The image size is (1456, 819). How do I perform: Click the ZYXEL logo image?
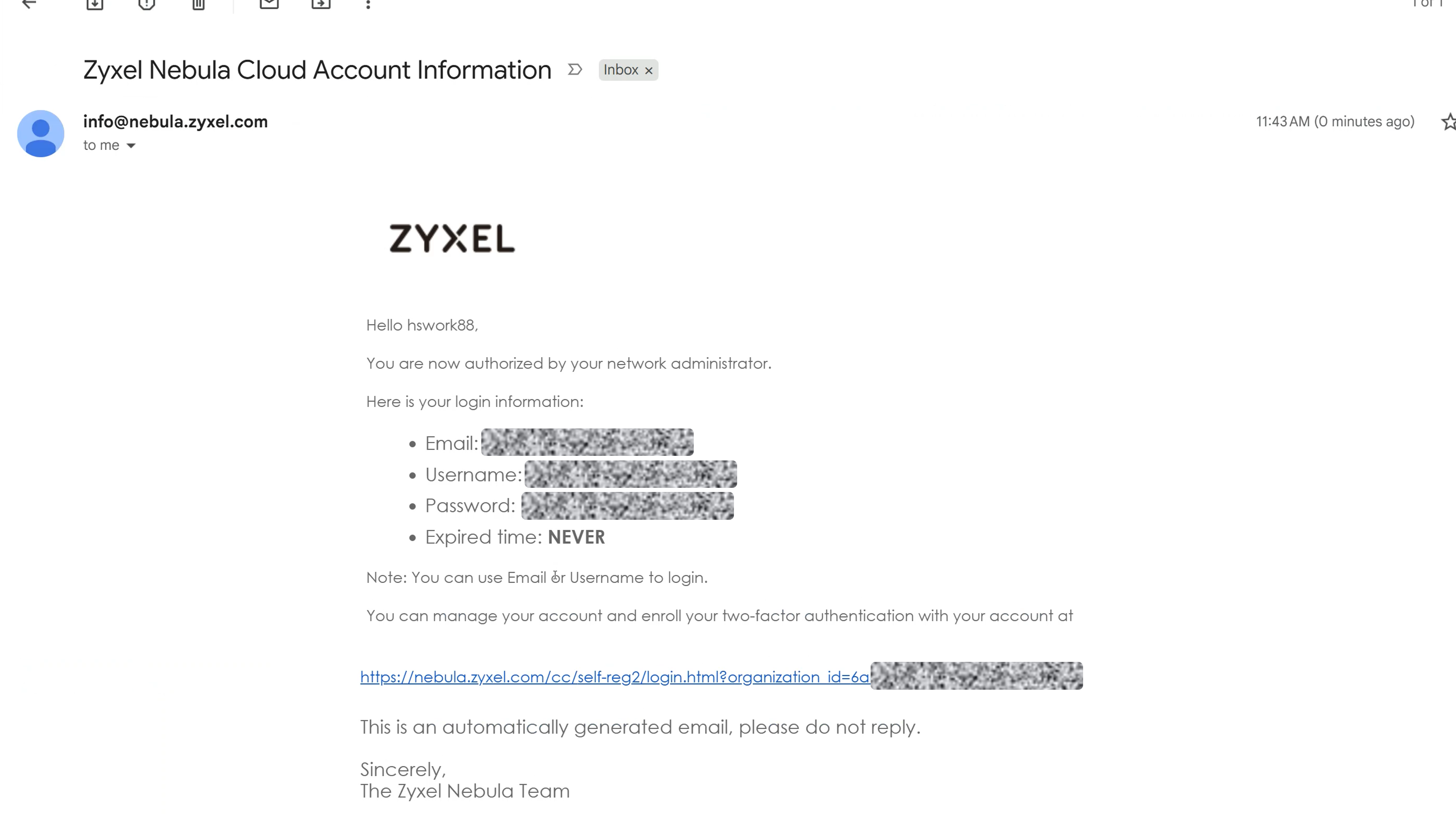tap(452, 238)
